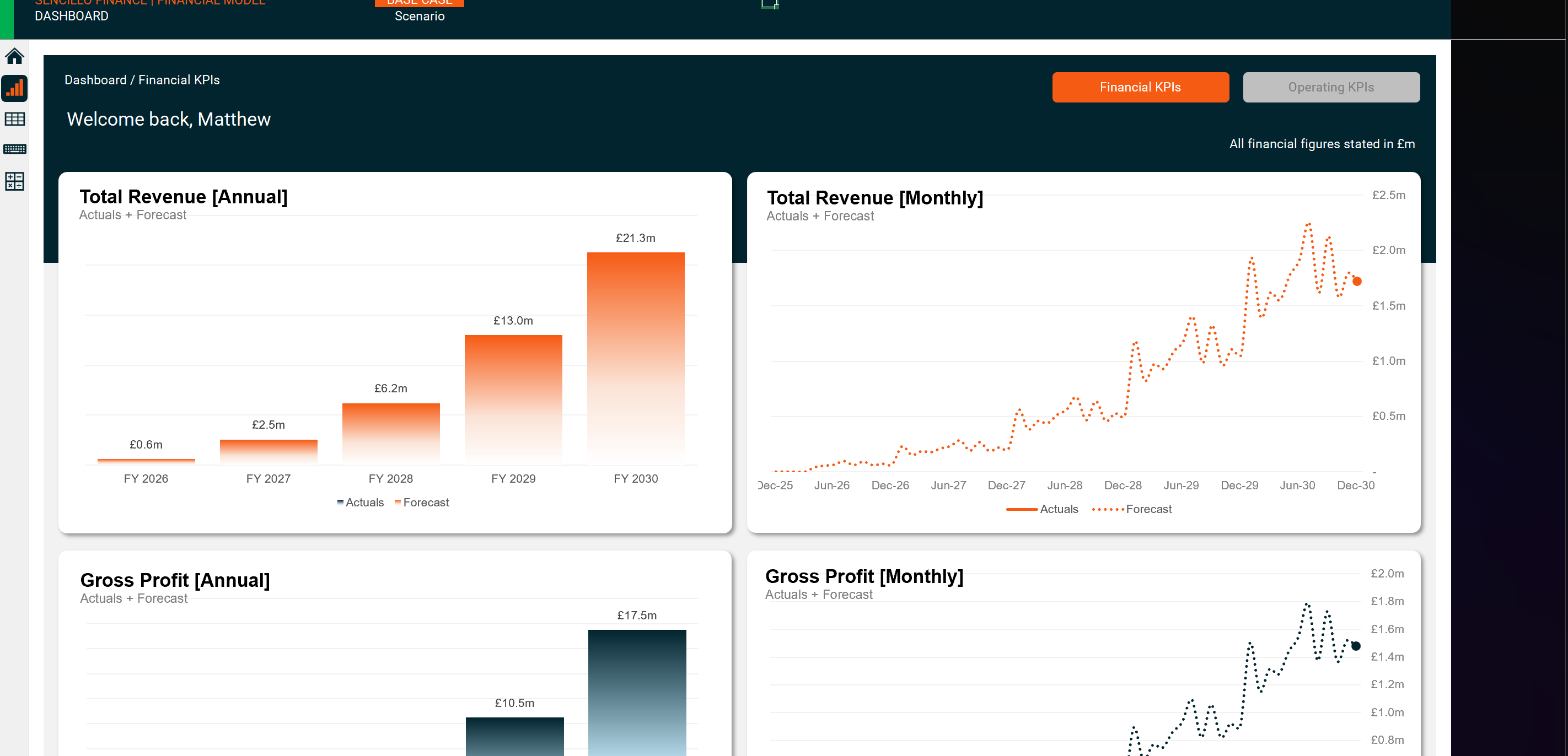
Task: Click the Dashboard / Financial KPIs breadcrumb
Action: (142, 80)
